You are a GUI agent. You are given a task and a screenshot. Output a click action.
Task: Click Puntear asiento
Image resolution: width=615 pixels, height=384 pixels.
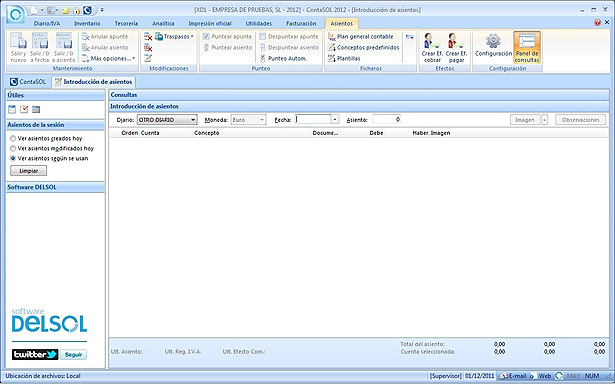[227, 47]
